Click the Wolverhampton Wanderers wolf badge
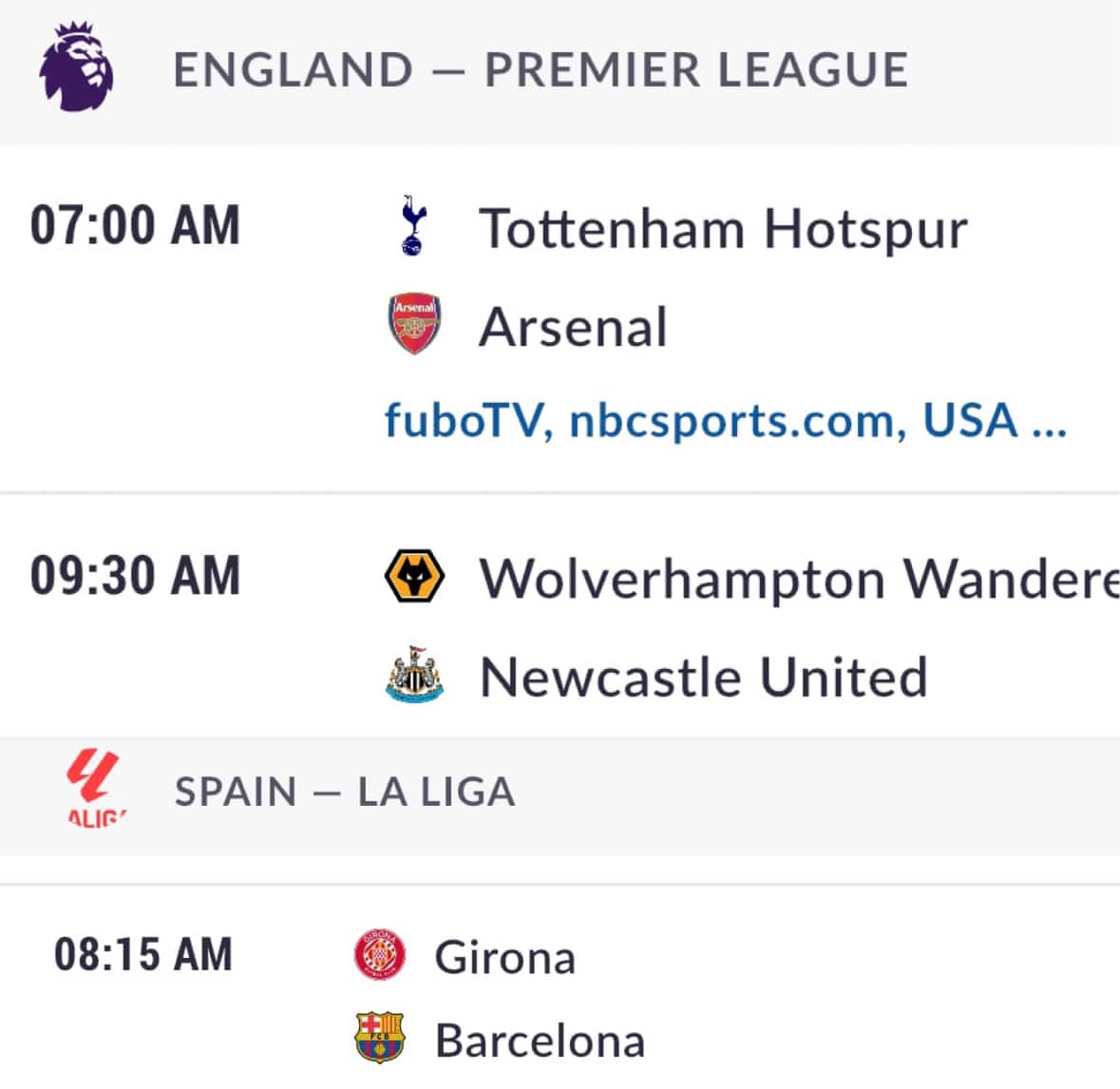1120x1089 pixels. click(x=414, y=576)
